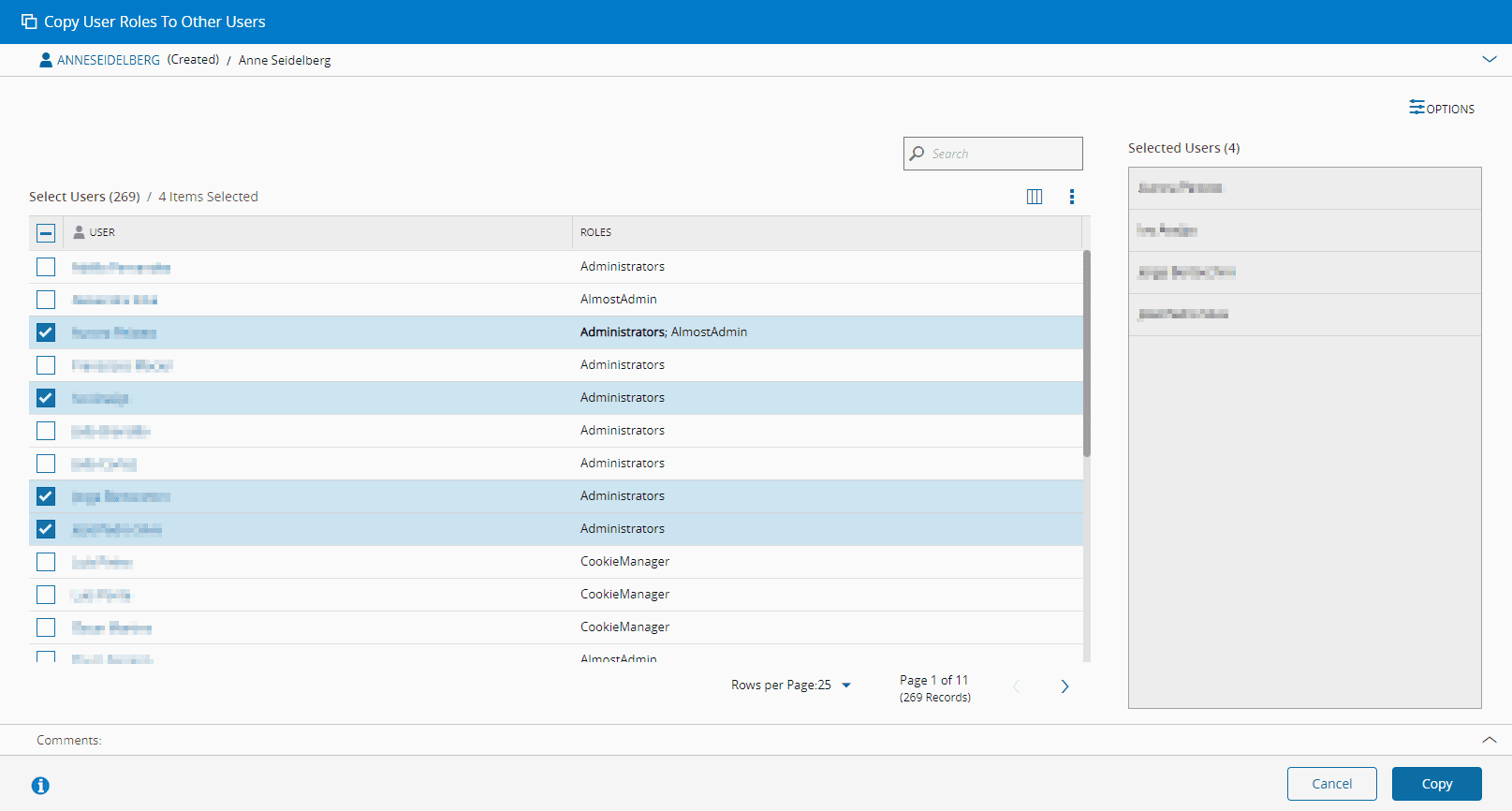This screenshot has width=1512, height=811.
Task: Open the Rows per Page dropdown
Action: point(846,686)
